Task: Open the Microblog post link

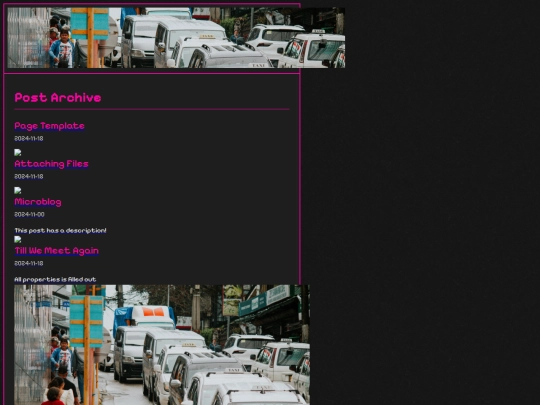Action: 38,202
